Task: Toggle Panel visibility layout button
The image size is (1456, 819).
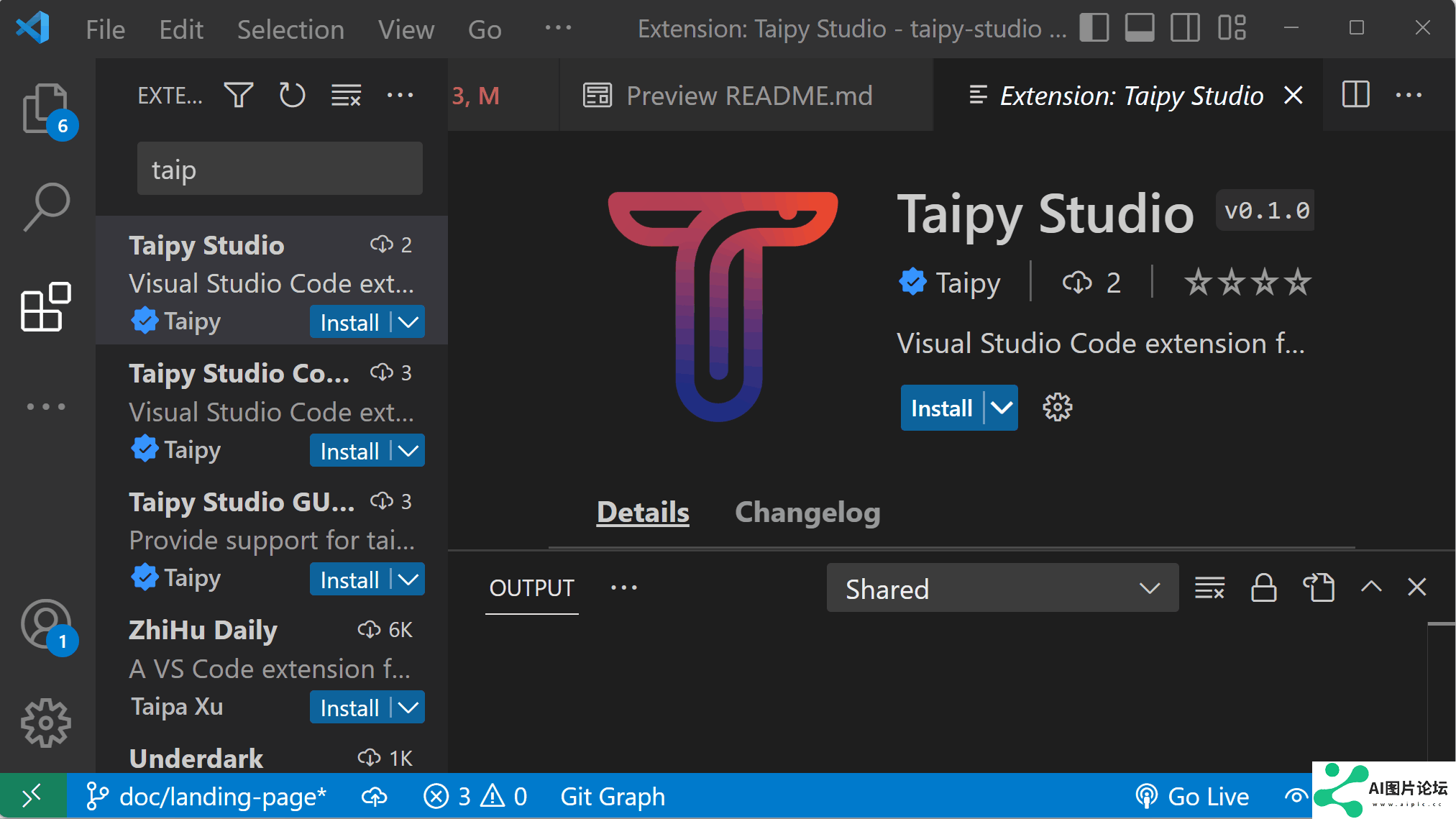Action: pyautogui.click(x=1140, y=28)
